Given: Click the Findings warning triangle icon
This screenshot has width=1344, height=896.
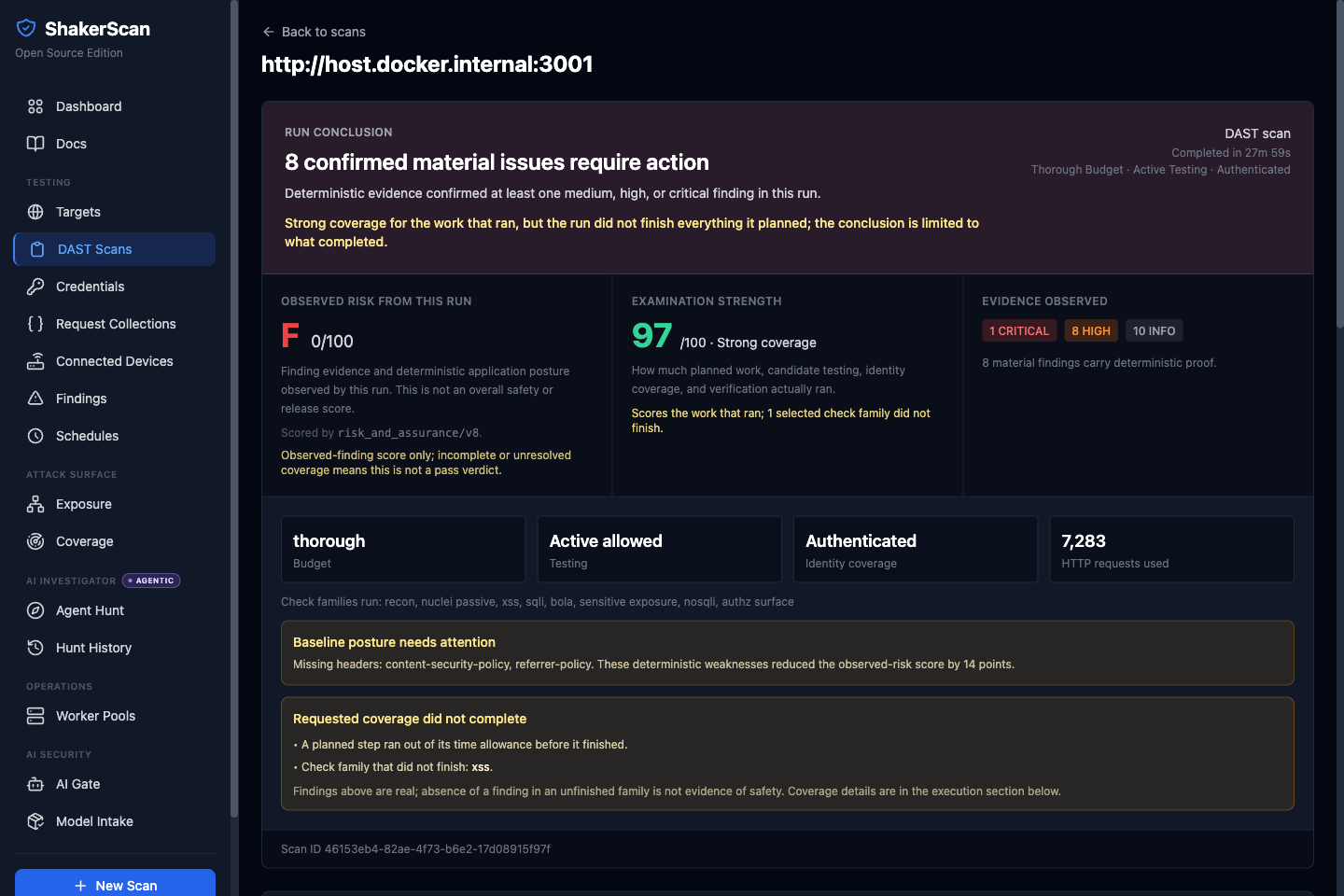Looking at the screenshot, I should click(x=35, y=399).
